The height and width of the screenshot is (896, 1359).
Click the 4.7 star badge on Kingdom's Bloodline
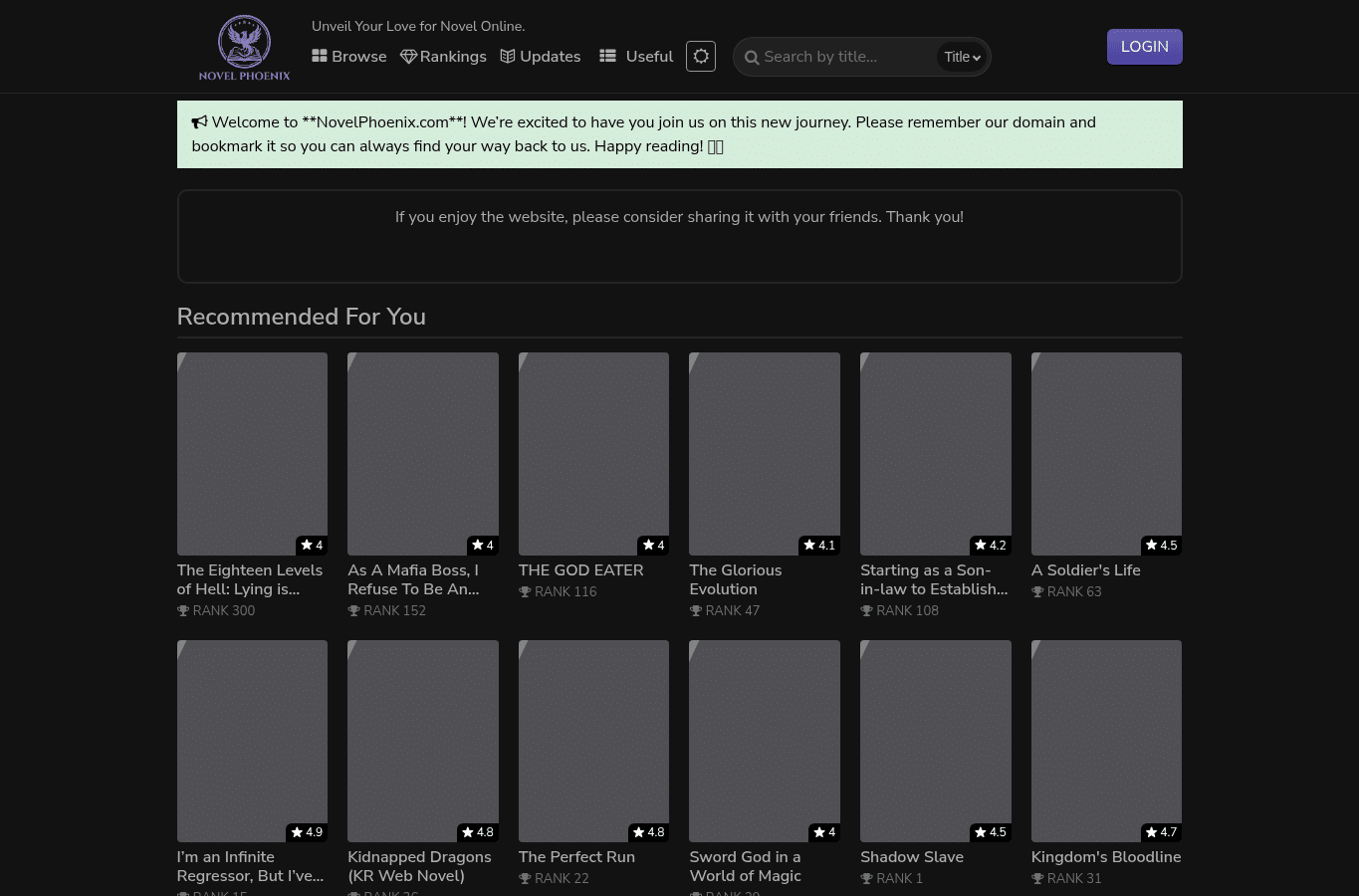1161,832
